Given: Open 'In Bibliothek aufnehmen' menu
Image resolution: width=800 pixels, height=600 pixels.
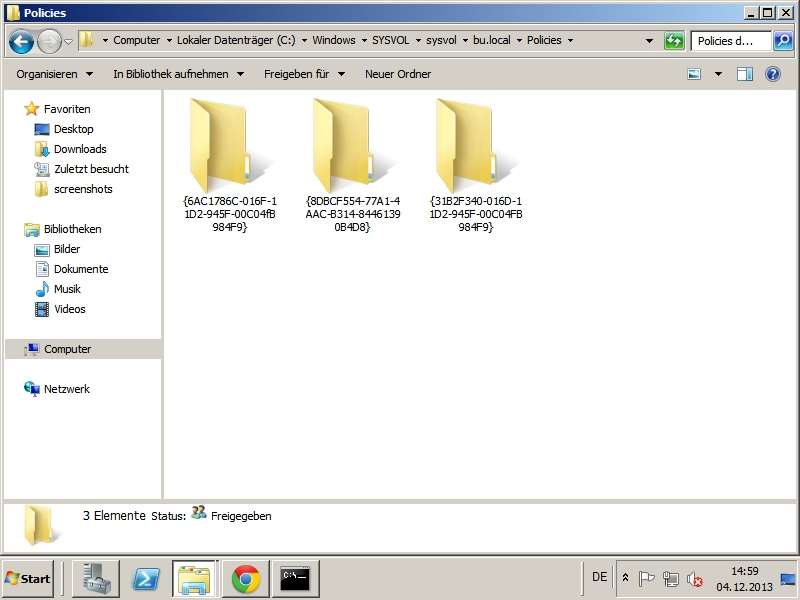Looking at the screenshot, I should coord(179,74).
